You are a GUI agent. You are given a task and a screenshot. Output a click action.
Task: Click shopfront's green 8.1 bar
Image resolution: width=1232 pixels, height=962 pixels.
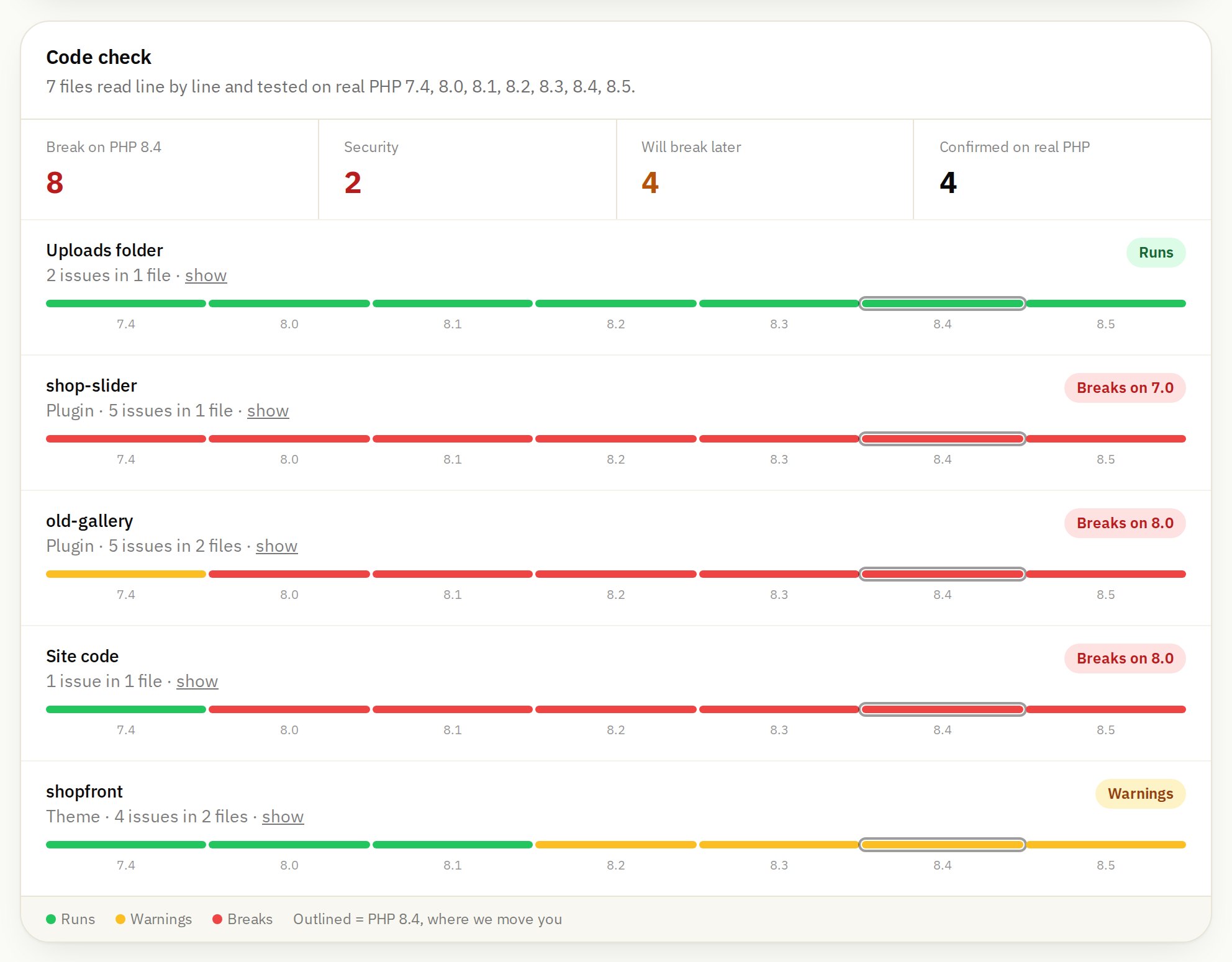point(453,845)
